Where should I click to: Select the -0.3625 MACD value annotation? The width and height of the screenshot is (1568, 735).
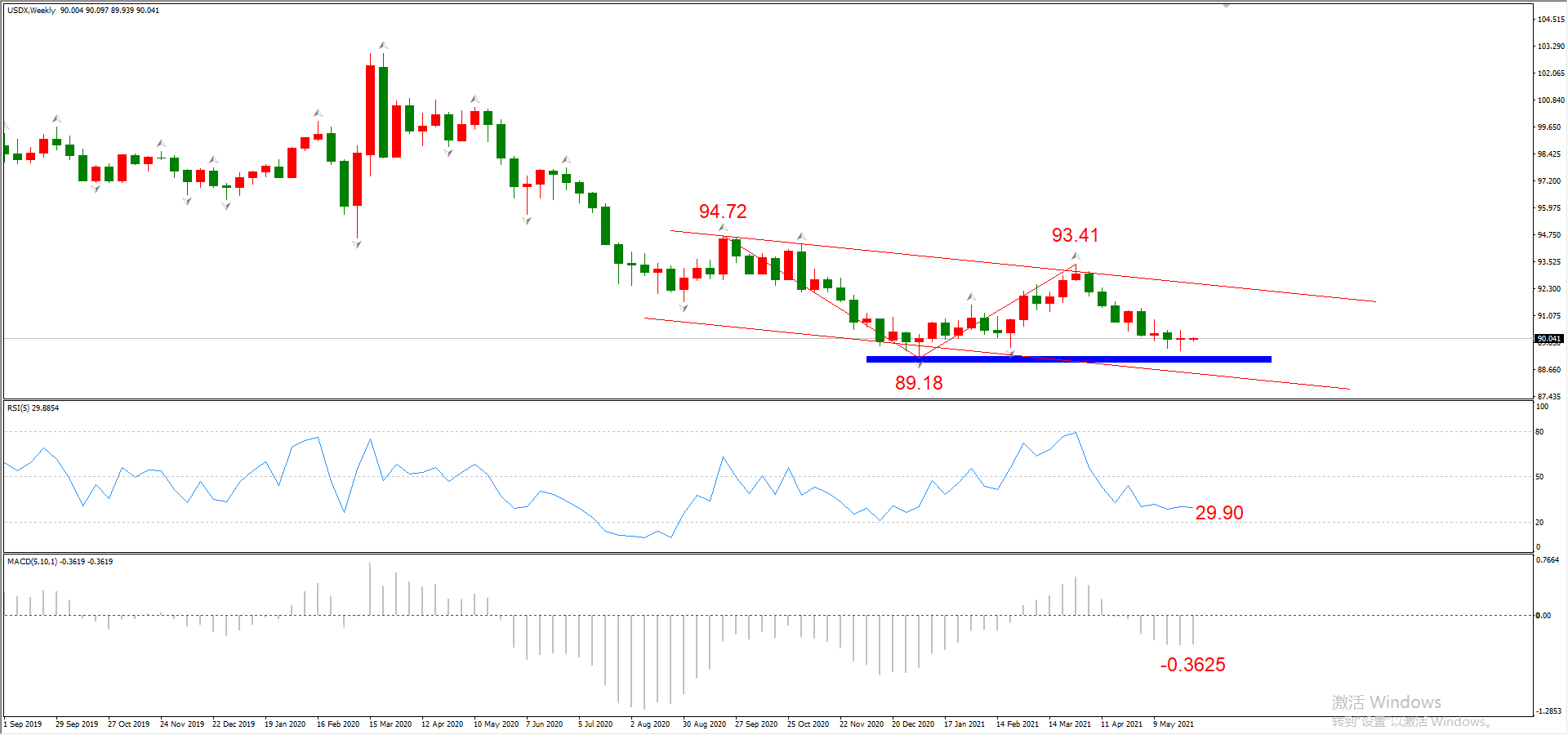pos(1192,665)
